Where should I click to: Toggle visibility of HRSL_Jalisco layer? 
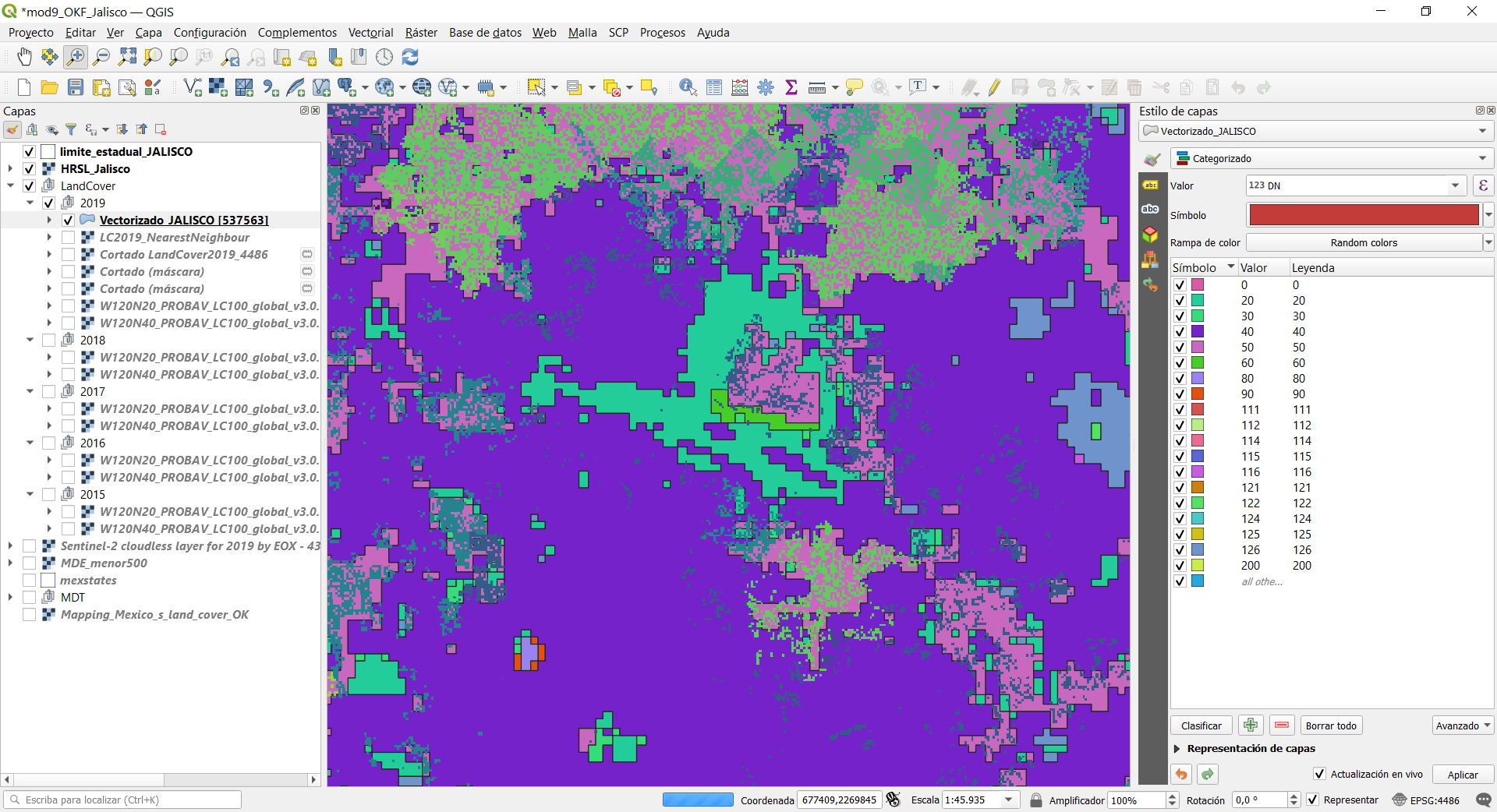point(29,168)
